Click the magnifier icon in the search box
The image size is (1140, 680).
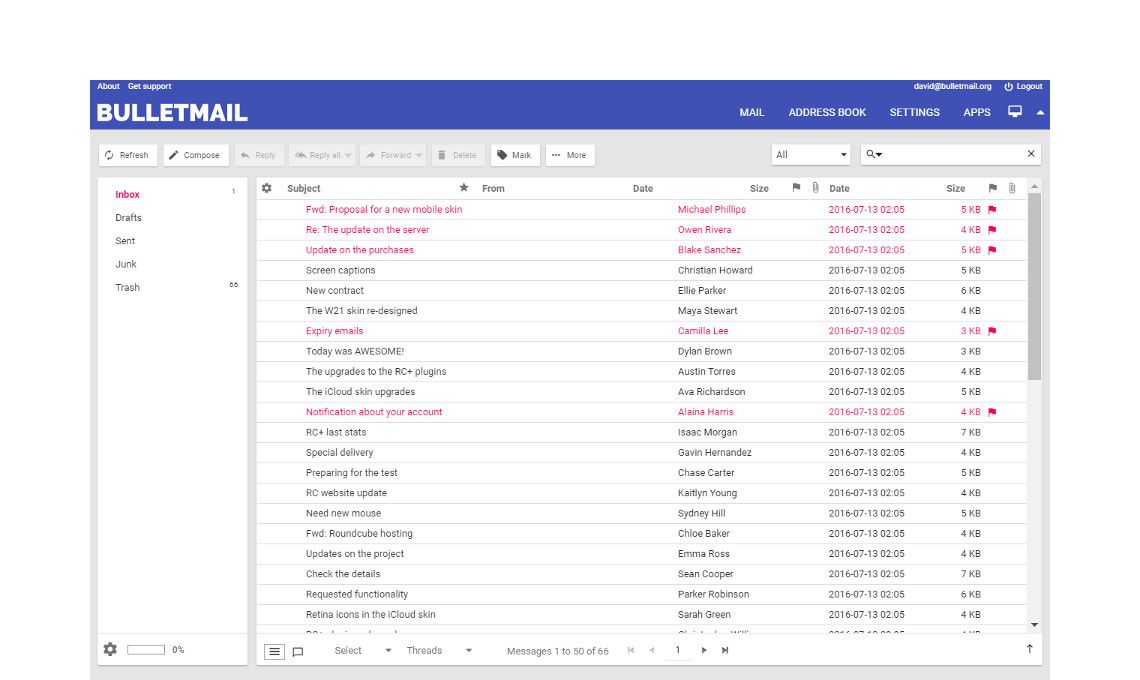872,154
